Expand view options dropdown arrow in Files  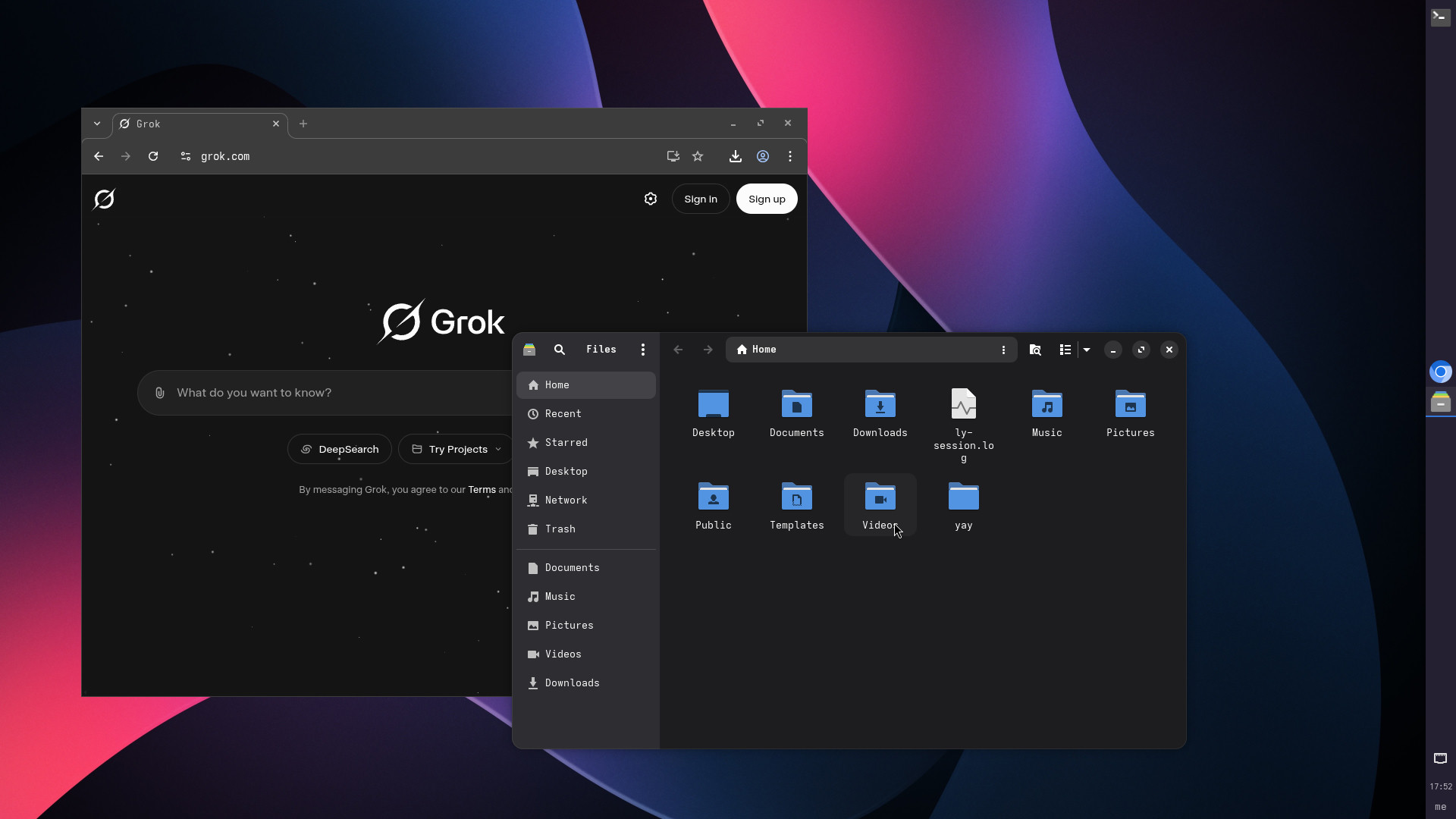pos(1087,350)
